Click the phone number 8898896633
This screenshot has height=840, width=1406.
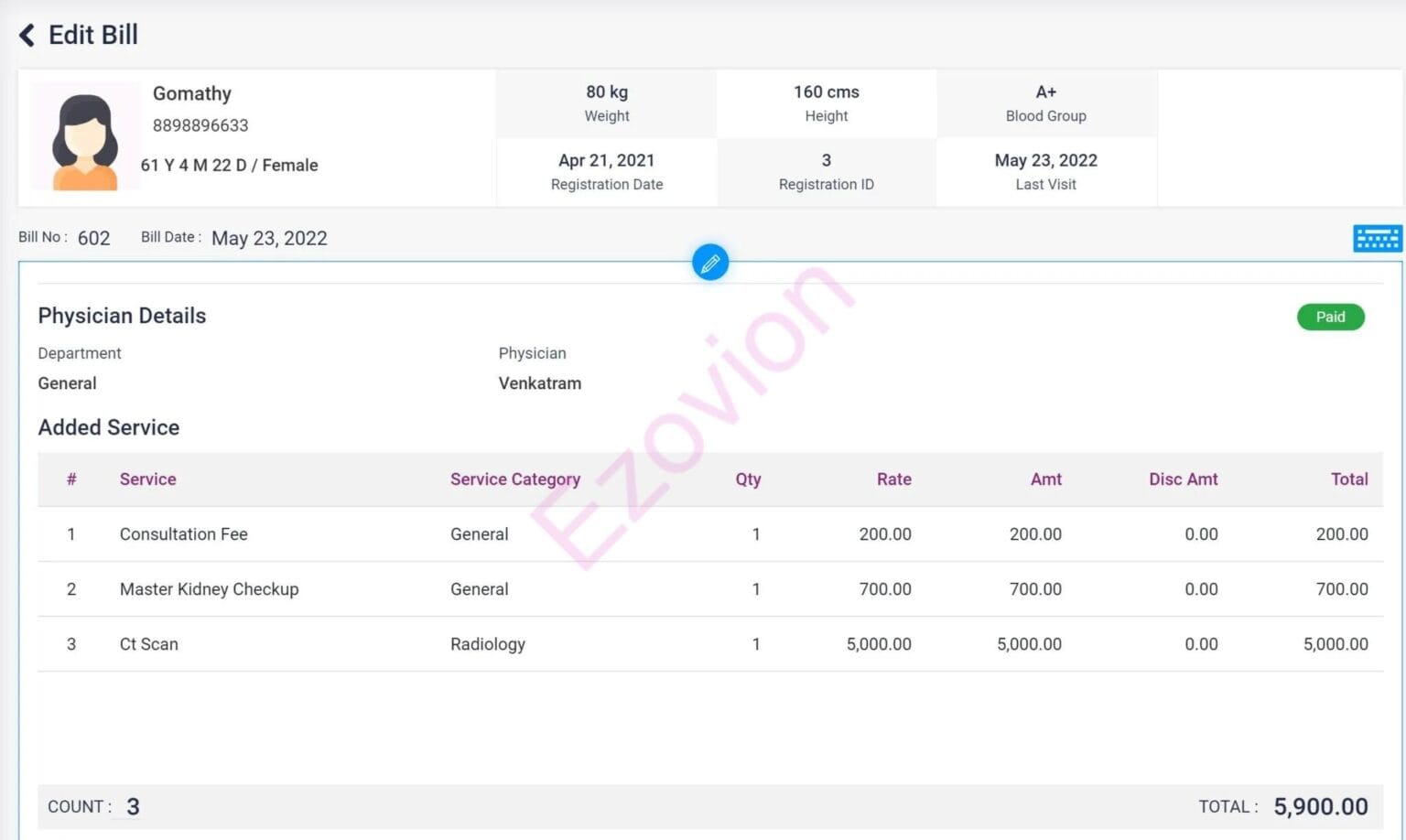200,125
